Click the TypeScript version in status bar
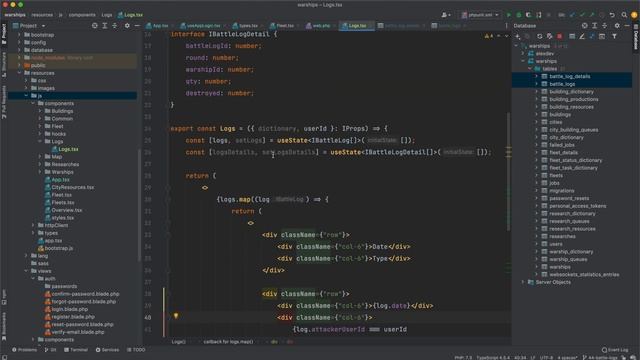640x360 pixels. [x=493, y=358]
